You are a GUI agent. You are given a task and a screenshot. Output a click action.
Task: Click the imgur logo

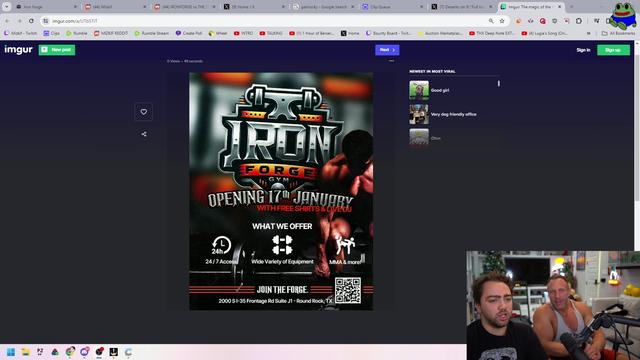tap(18, 50)
